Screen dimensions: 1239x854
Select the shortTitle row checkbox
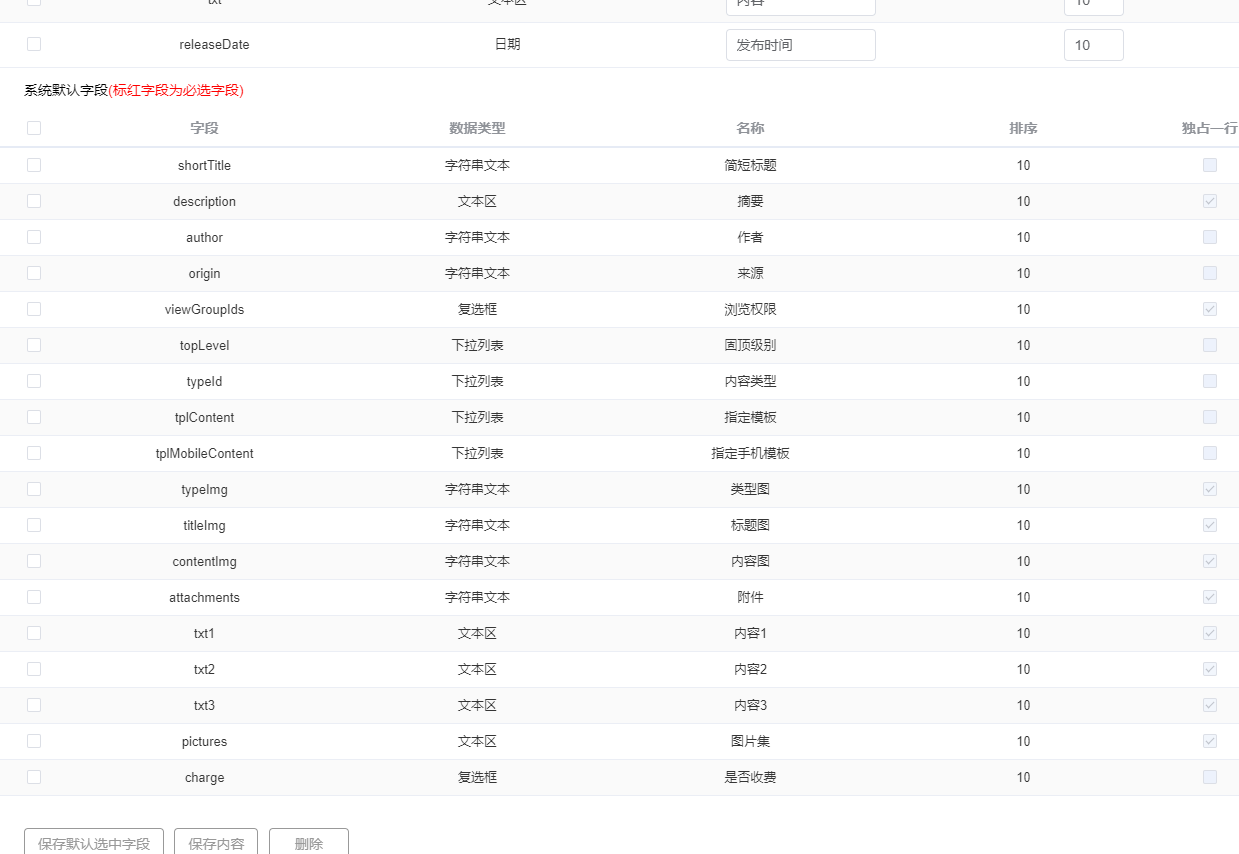[x=34, y=165]
